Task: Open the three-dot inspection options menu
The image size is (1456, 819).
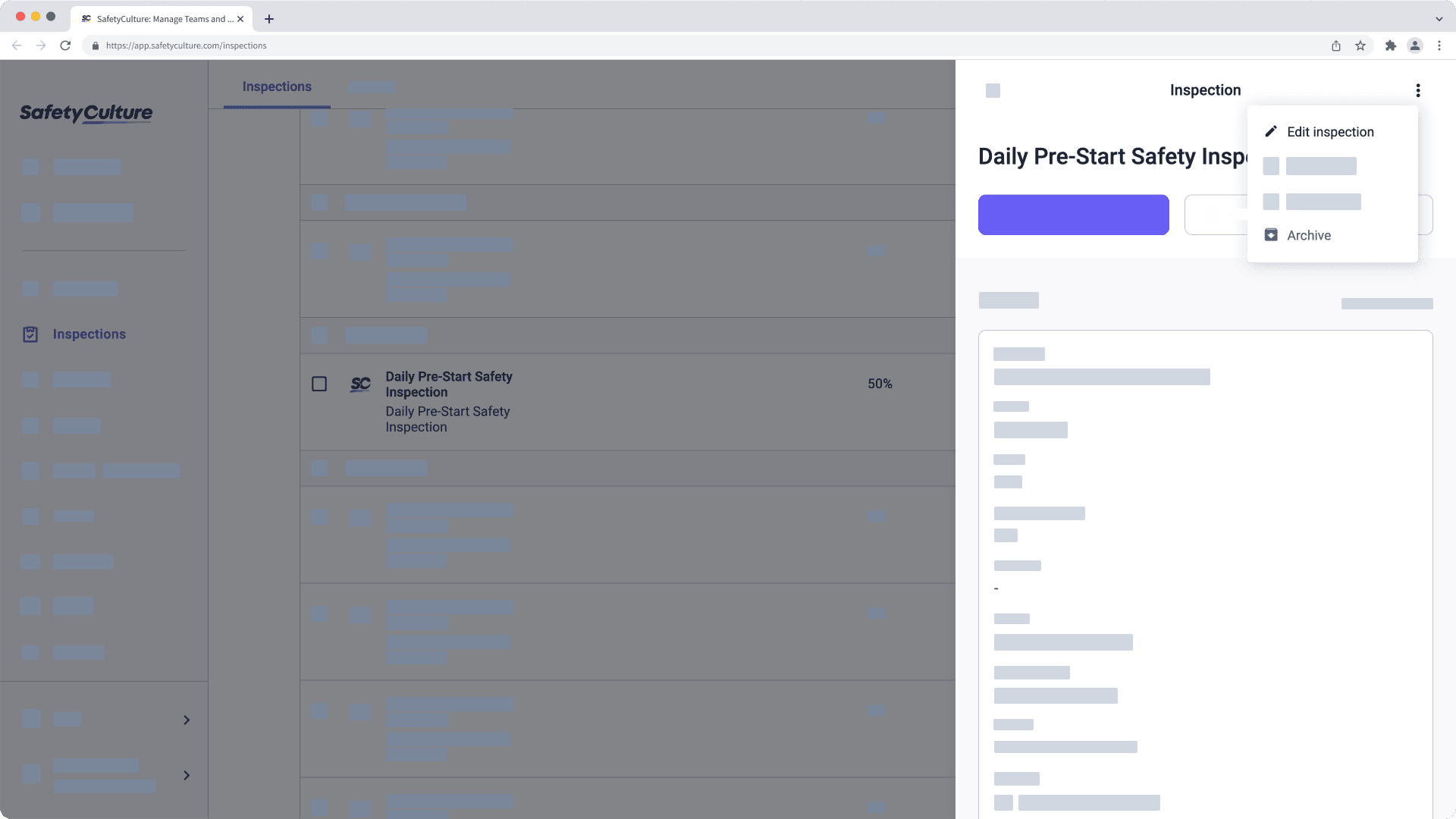Action: click(x=1417, y=91)
